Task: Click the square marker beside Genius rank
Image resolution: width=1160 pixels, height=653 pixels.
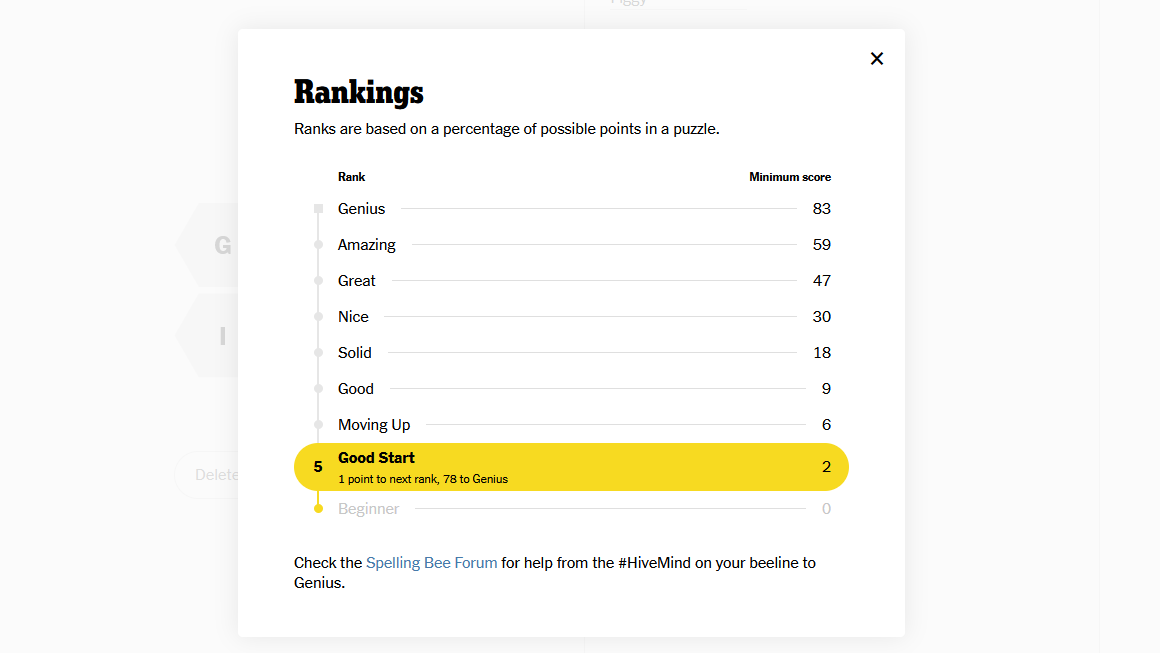Action: pos(318,209)
